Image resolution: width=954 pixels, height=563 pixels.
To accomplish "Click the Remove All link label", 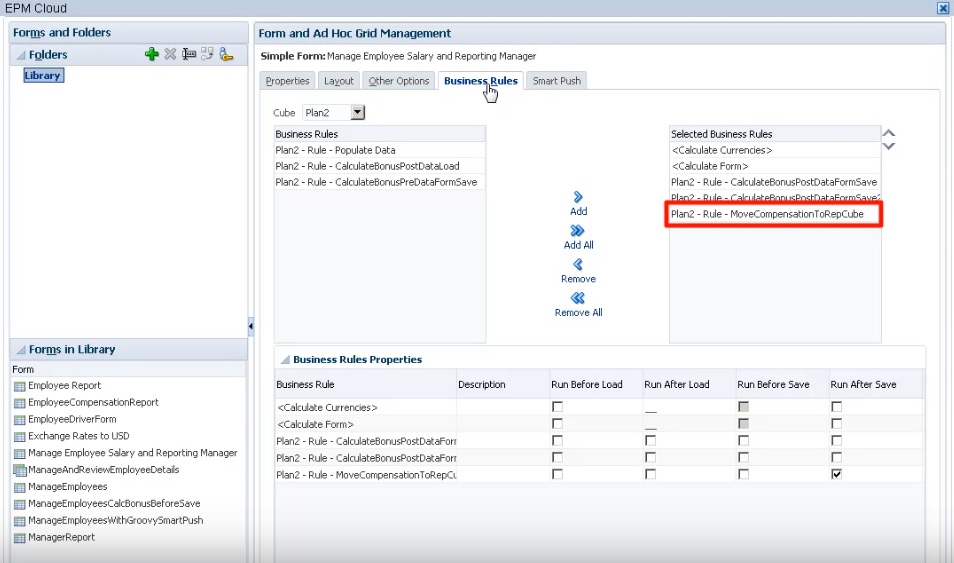I will point(579,312).
